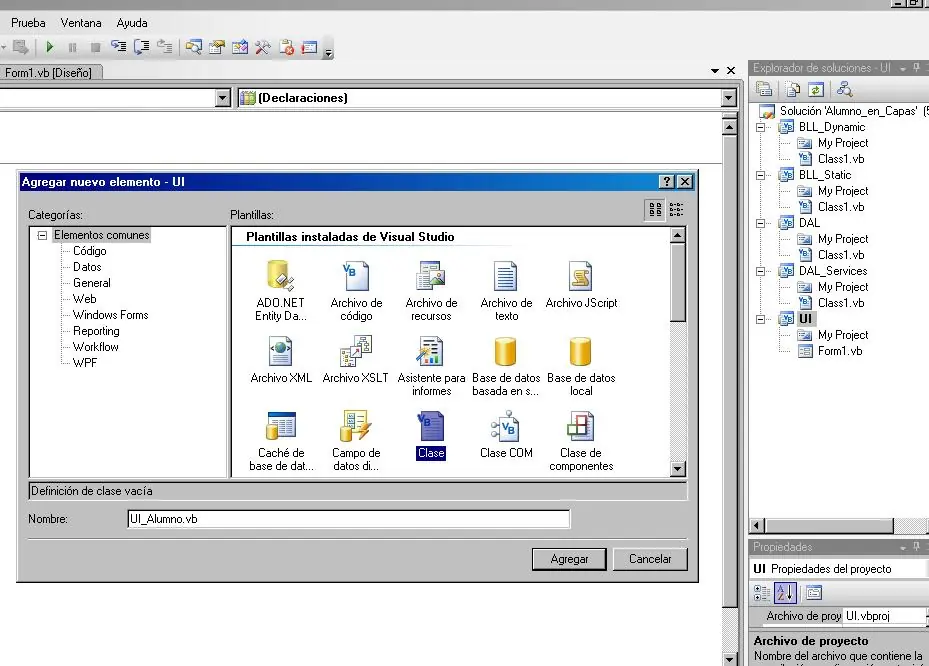929x666 pixels.
Task: Select the Asistente para informes template
Action: pyautogui.click(x=431, y=366)
